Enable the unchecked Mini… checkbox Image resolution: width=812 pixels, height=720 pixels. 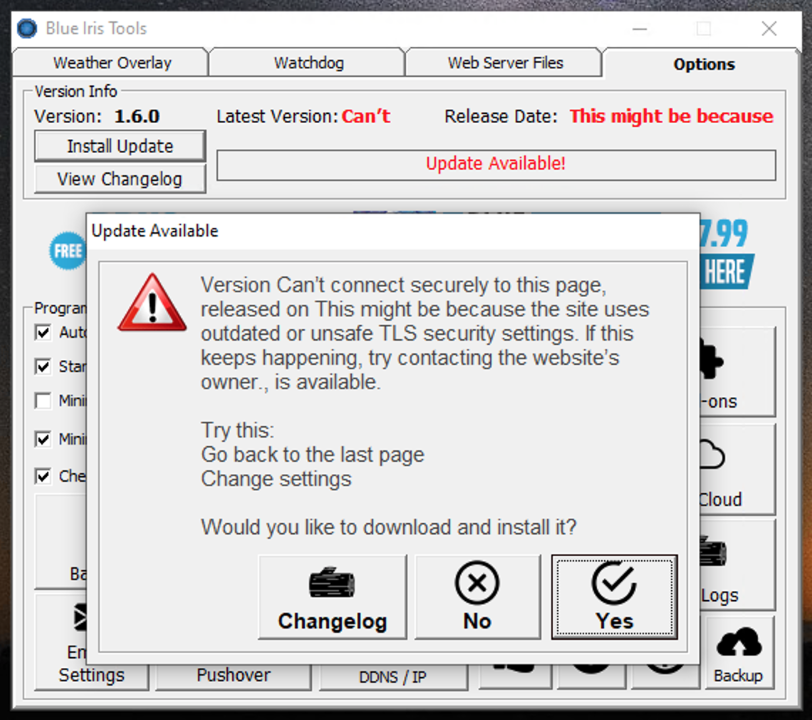click(x=43, y=400)
